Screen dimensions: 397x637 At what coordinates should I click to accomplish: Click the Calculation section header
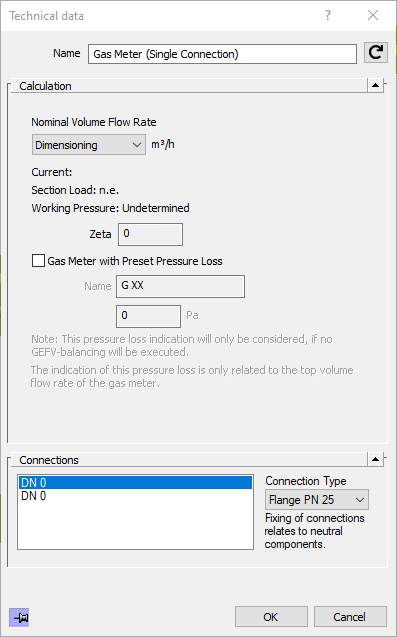coord(46,86)
